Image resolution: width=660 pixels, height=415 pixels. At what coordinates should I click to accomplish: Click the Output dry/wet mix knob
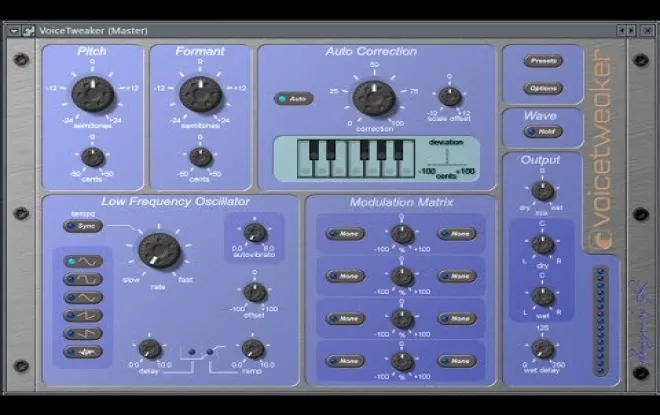click(543, 192)
